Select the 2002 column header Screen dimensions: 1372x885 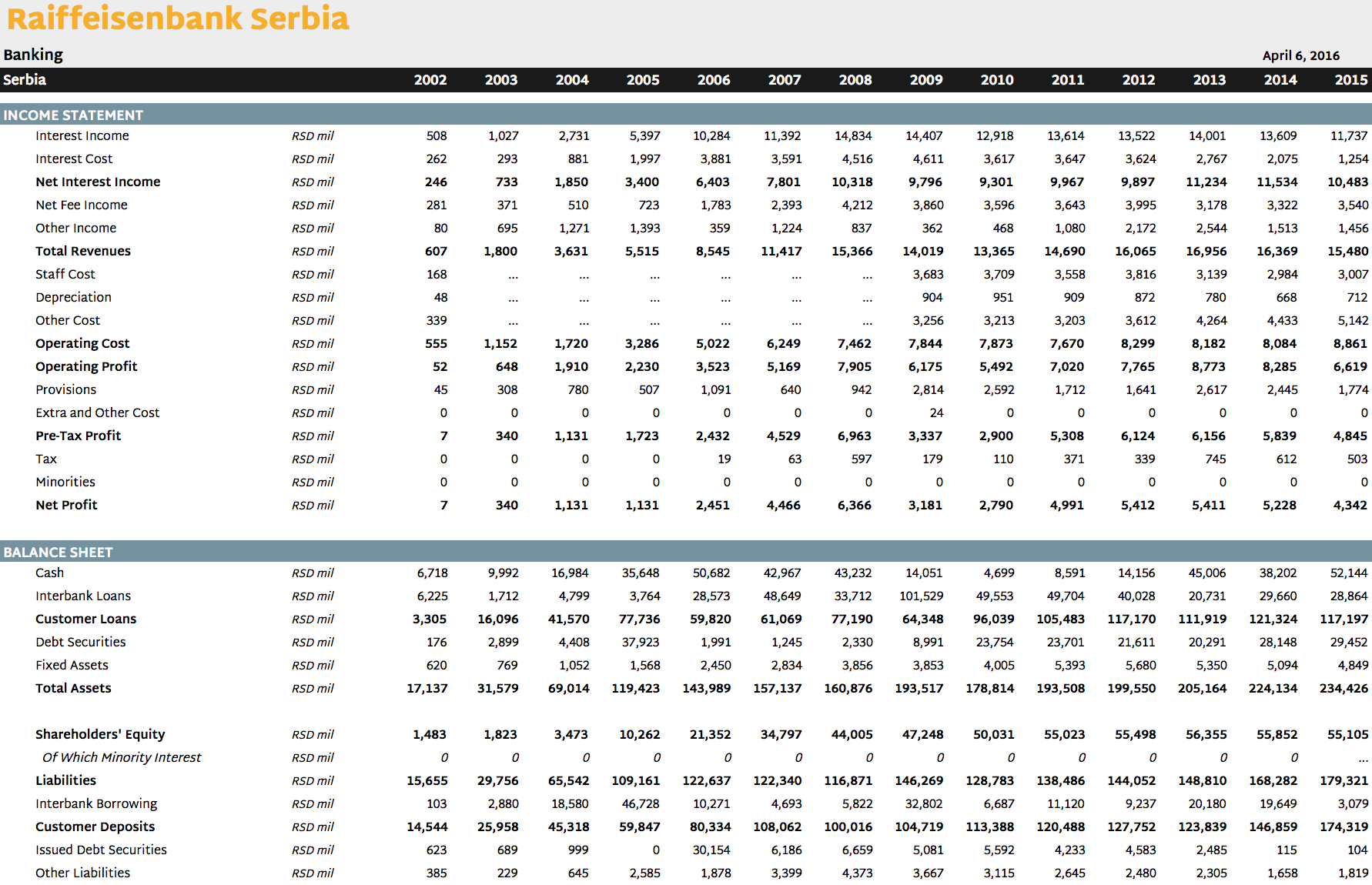[430, 80]
